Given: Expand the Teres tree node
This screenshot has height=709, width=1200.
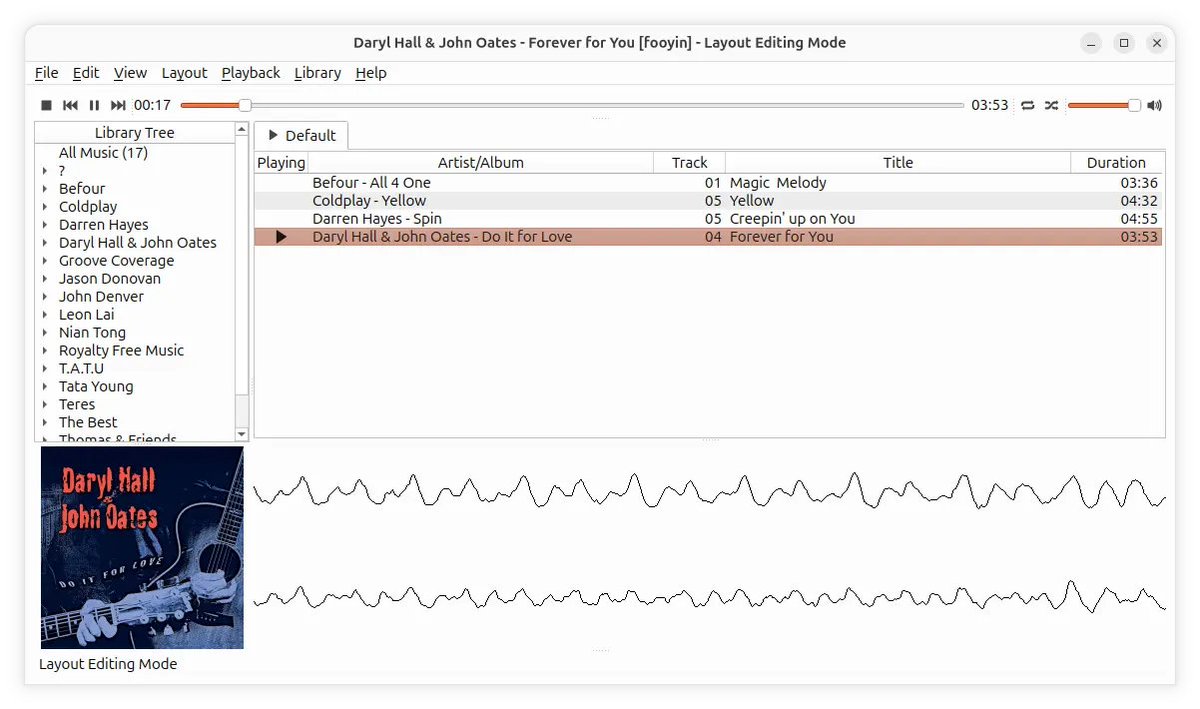Looking at the screenshot, I should (x=45, y=405).
